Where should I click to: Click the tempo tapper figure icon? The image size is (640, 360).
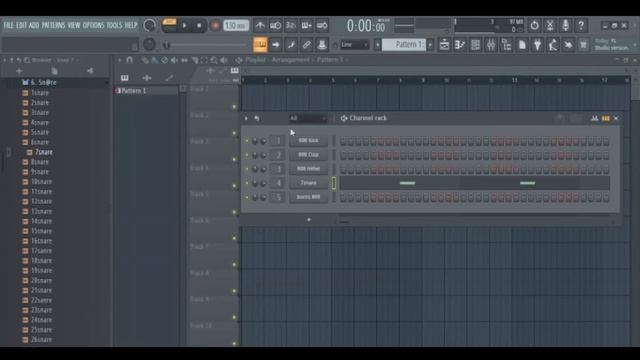pyautogui.click(x=553, y=45)
